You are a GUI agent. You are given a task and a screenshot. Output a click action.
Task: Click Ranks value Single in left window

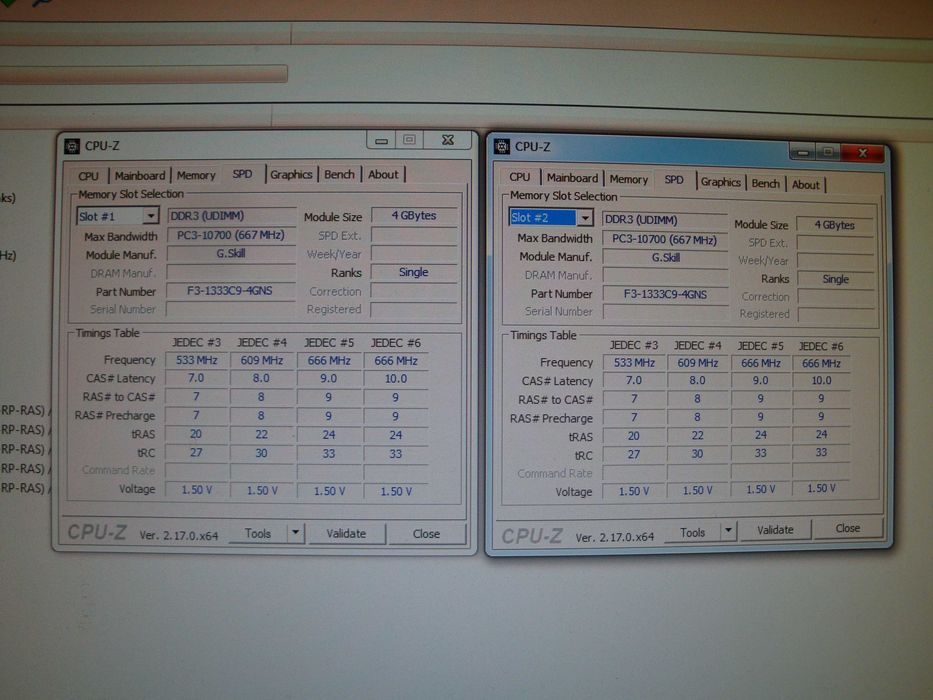pyautogui.click(x=414, y=272)
